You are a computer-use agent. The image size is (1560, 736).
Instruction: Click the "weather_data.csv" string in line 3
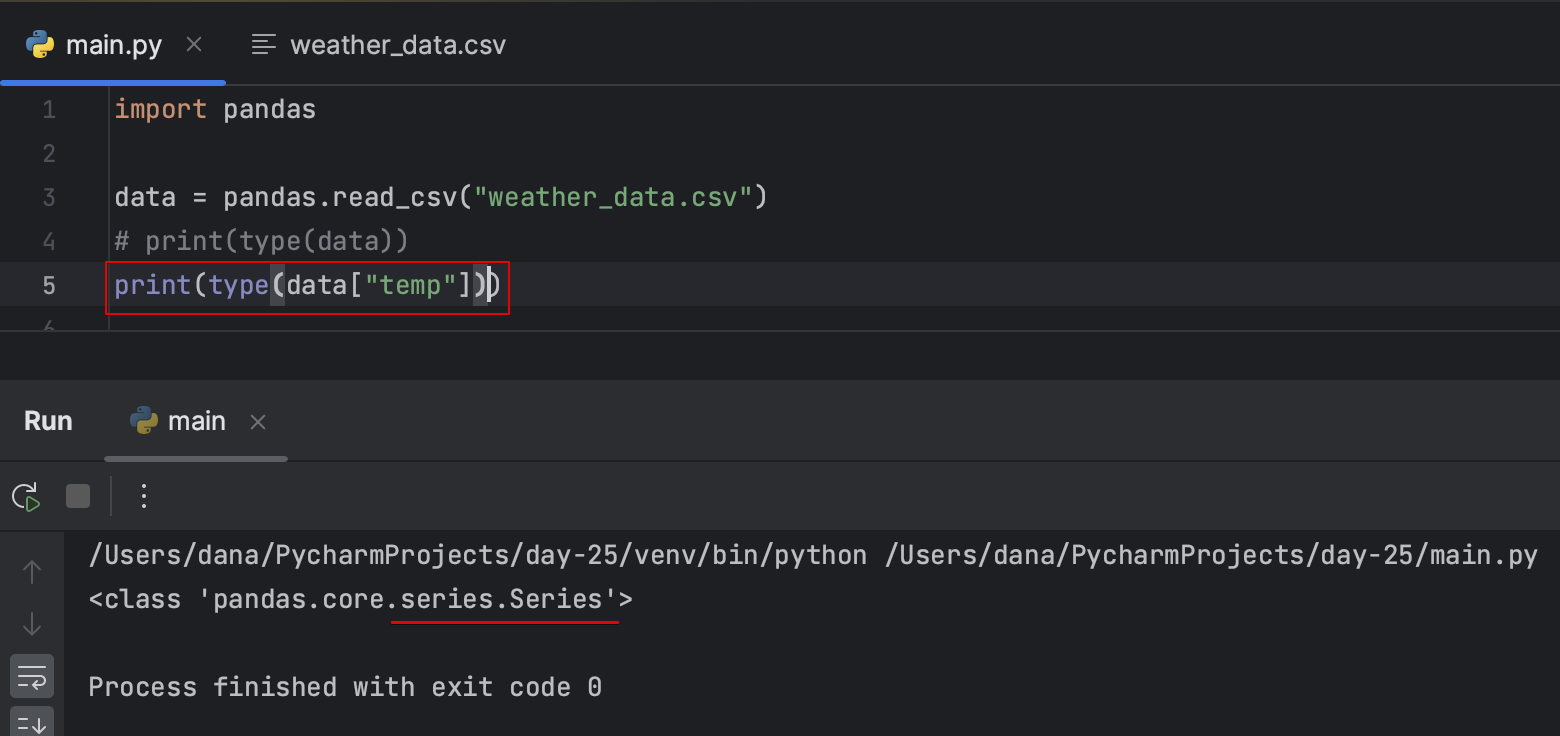tap(613, 197)
